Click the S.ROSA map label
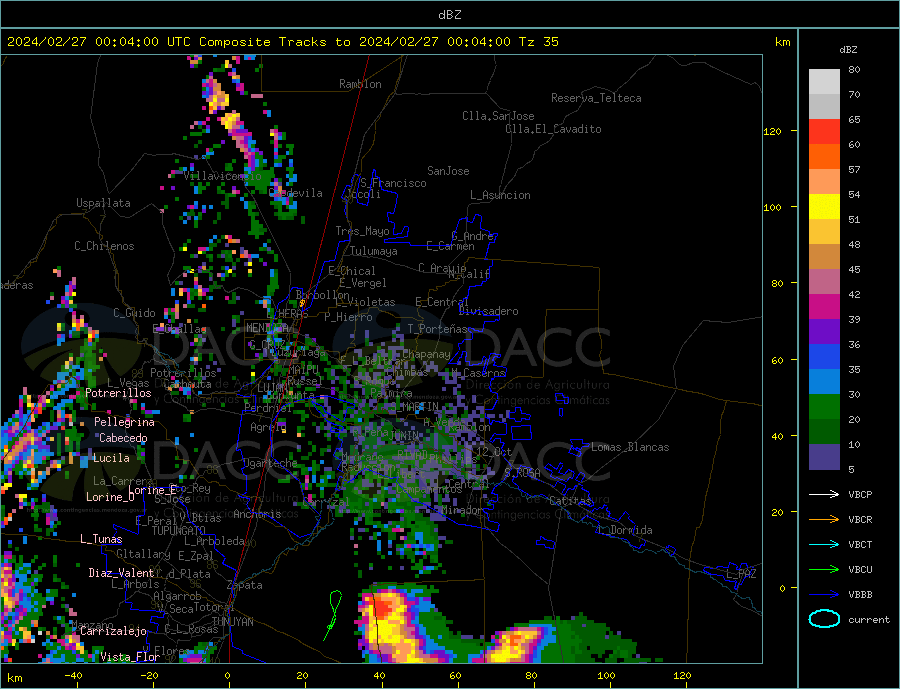The width and height of the screenshot is (900, 689). pyautogui.click(x=522, y=473)
